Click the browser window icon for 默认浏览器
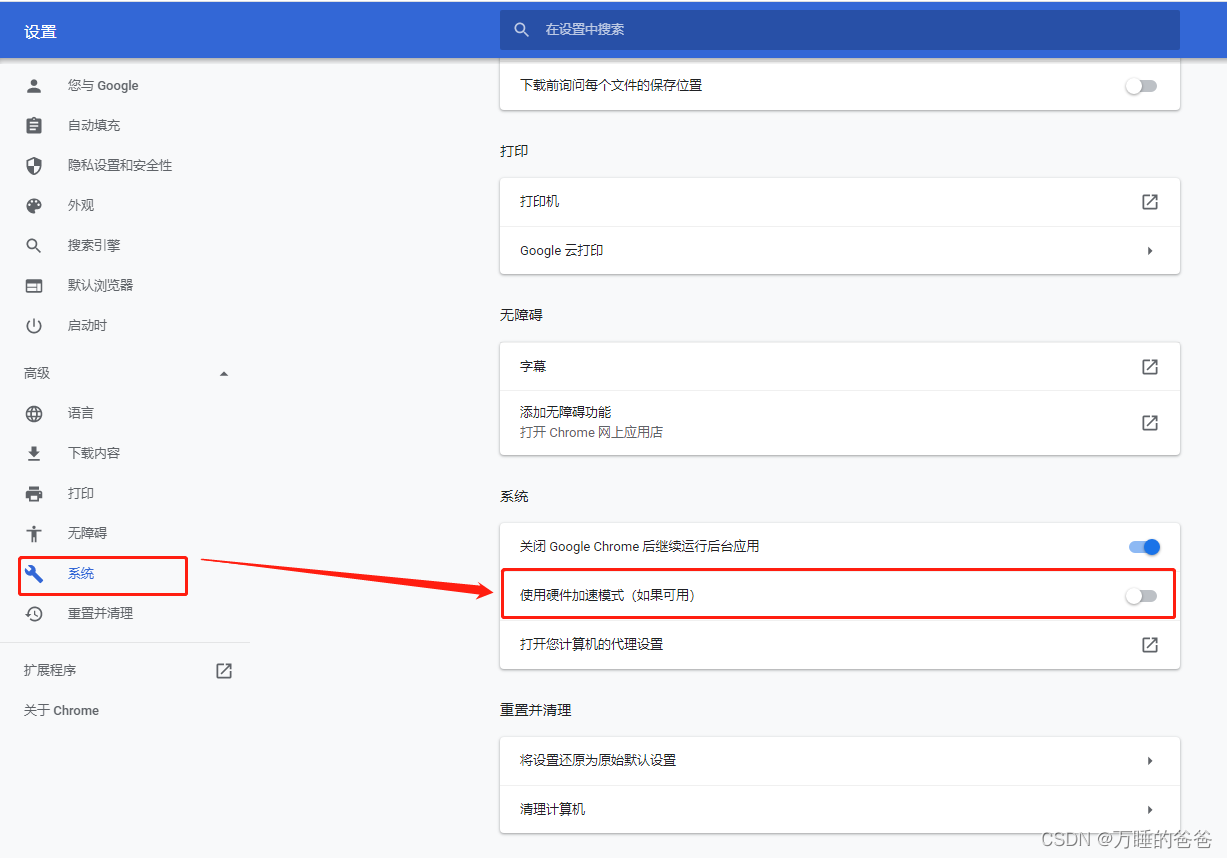 pos(34,286)
